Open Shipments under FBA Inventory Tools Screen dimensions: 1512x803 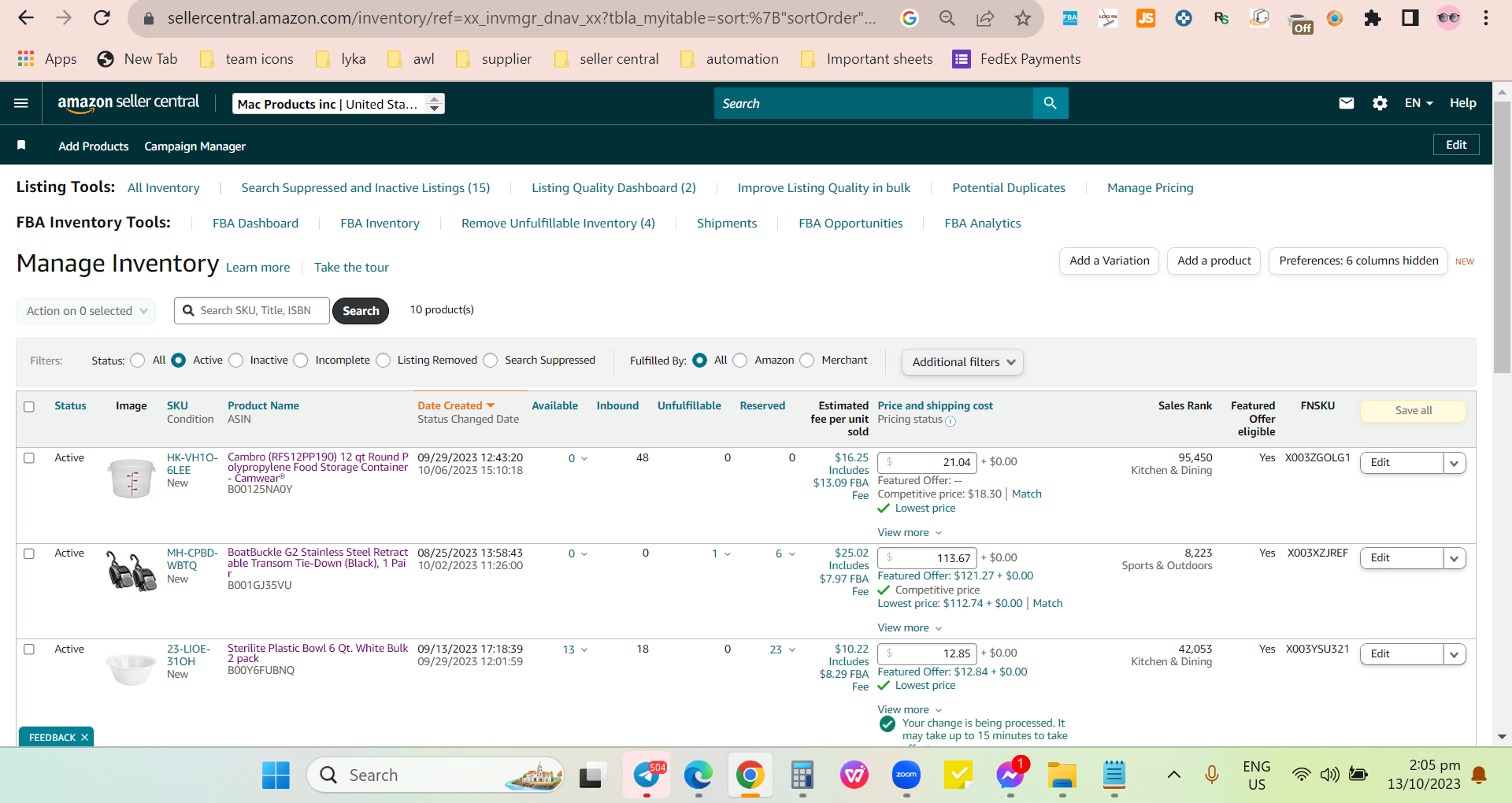[x=727, y=224]
